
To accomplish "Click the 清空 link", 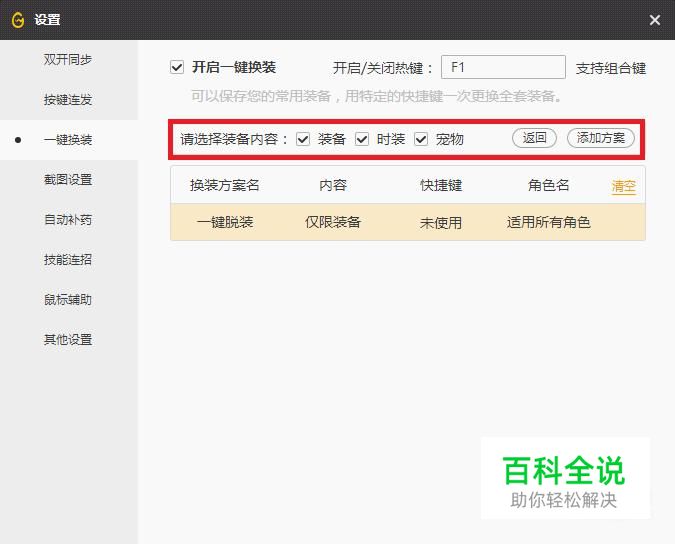I will (623, 186).
